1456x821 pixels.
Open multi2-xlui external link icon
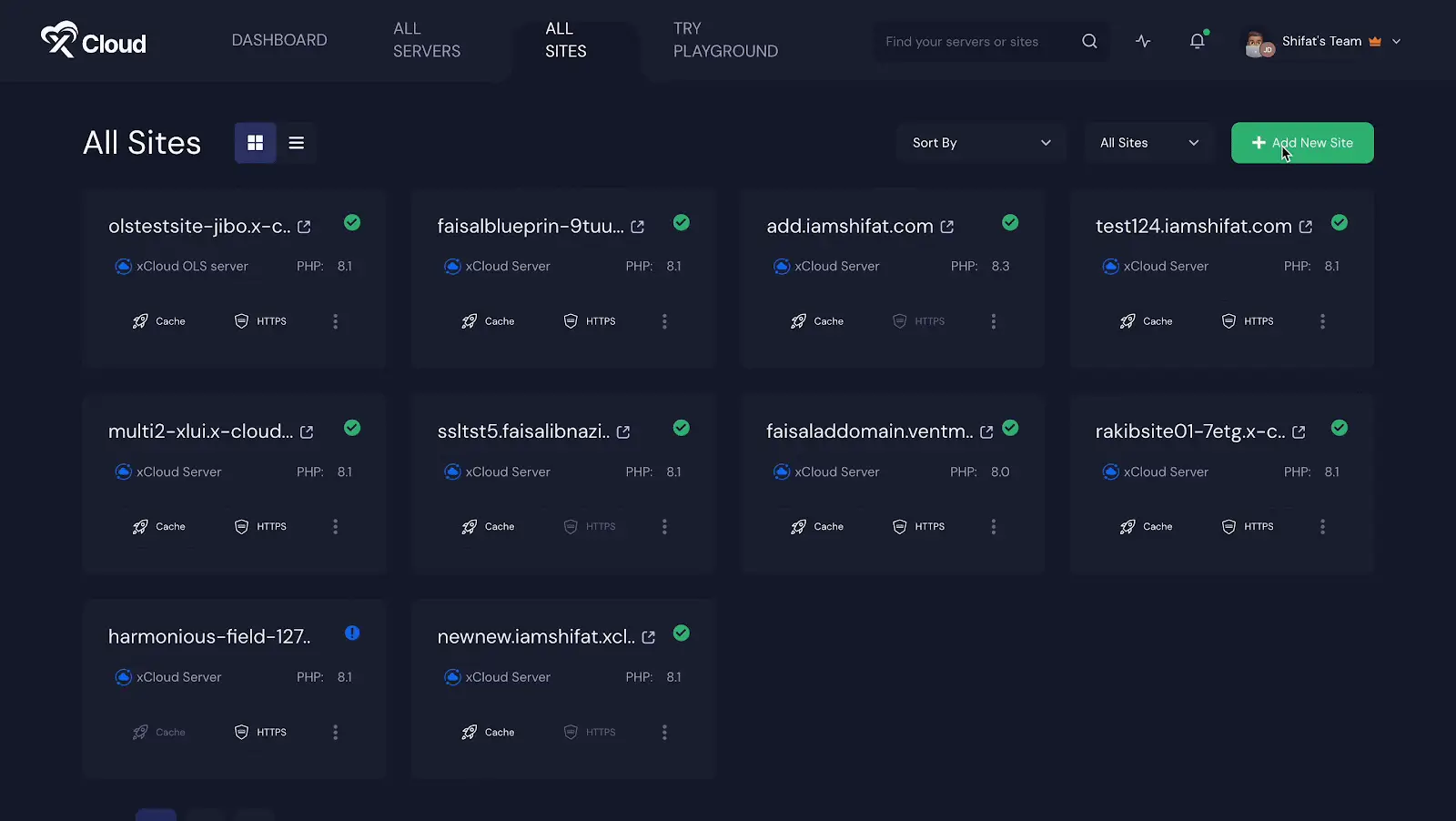coord(307,432)
